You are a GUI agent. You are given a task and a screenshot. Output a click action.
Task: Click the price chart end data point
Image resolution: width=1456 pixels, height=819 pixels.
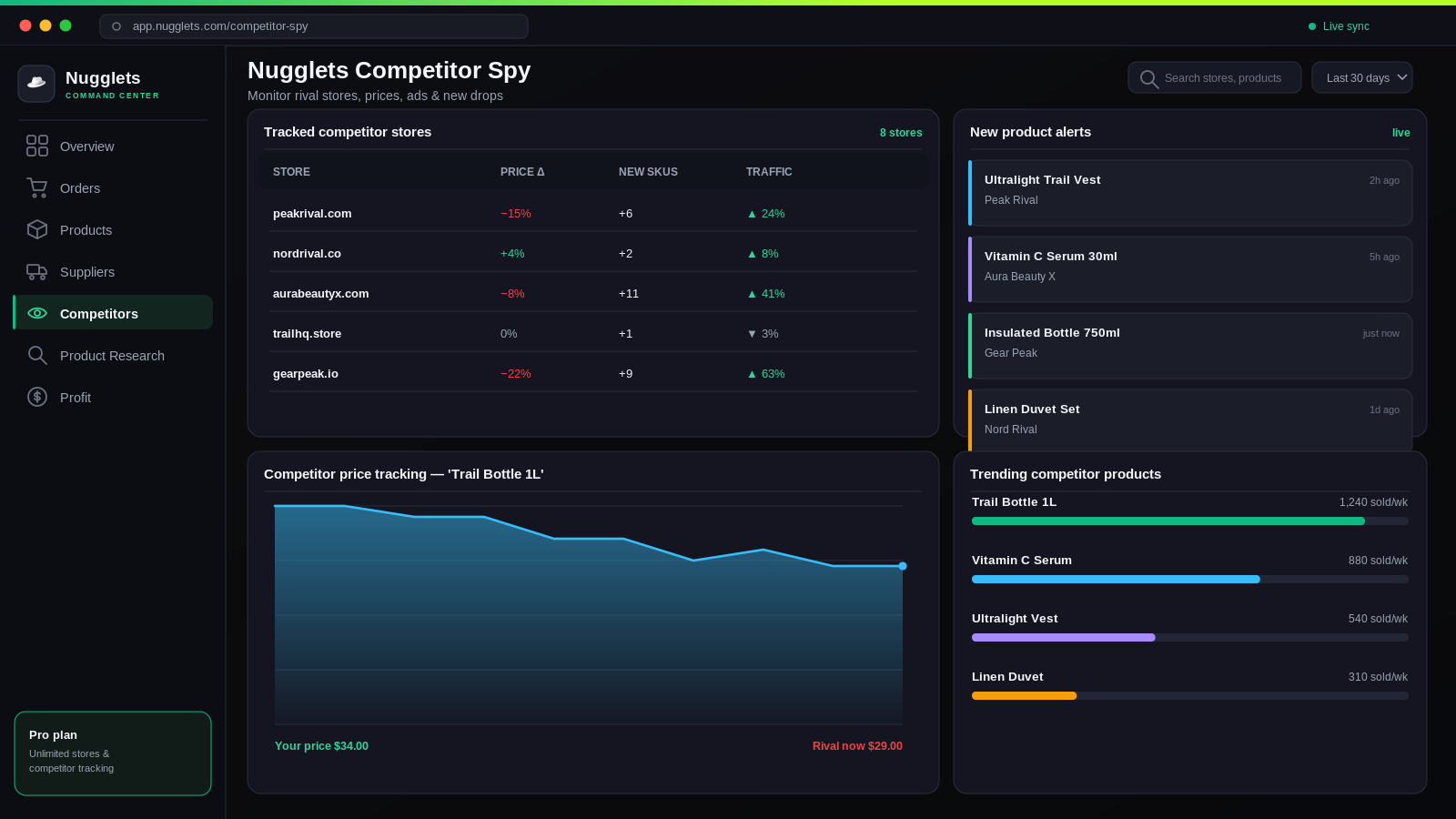(903, 566)
